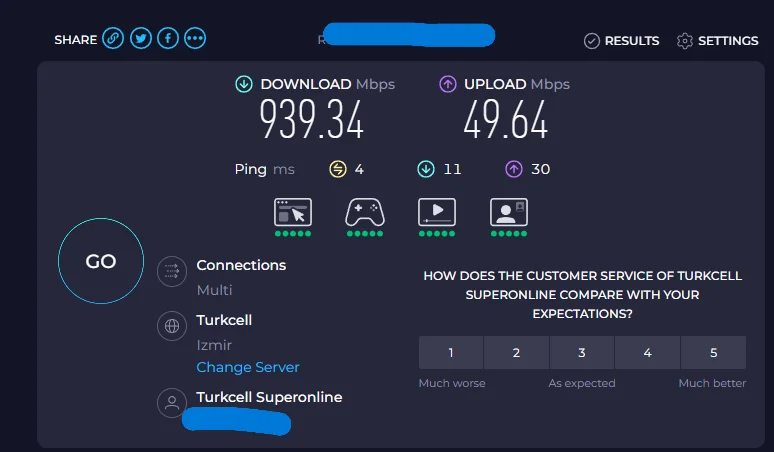
Task: Click the web browsing performance icon
Action: [293, 211]
